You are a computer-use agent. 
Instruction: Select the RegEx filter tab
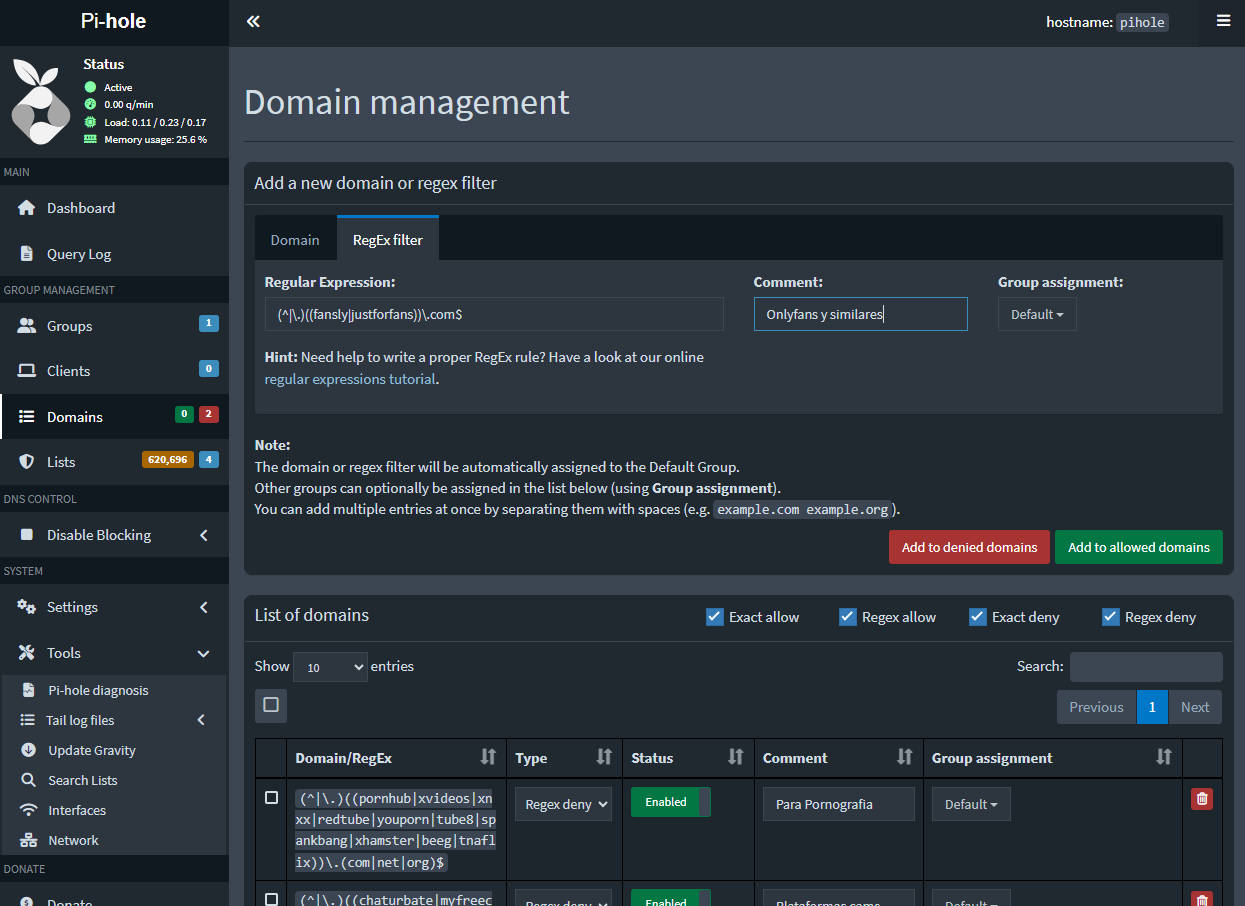click(x=387, y=240)
